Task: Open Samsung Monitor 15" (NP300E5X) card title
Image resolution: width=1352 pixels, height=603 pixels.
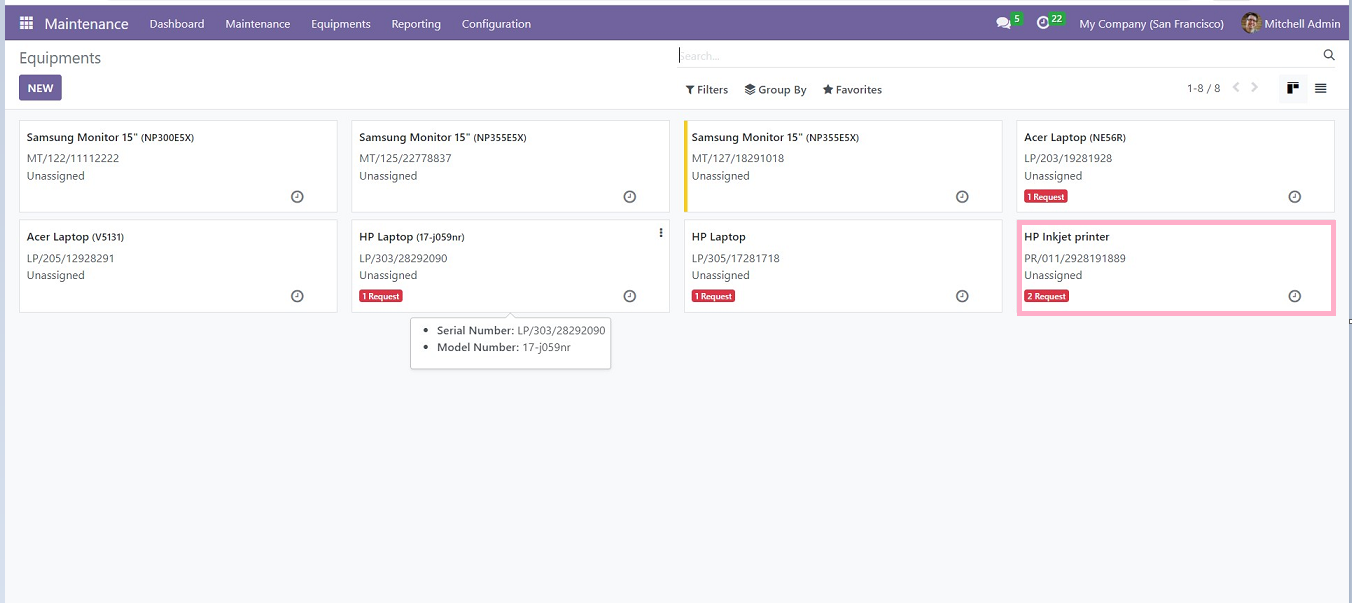Action: point(110,137)
